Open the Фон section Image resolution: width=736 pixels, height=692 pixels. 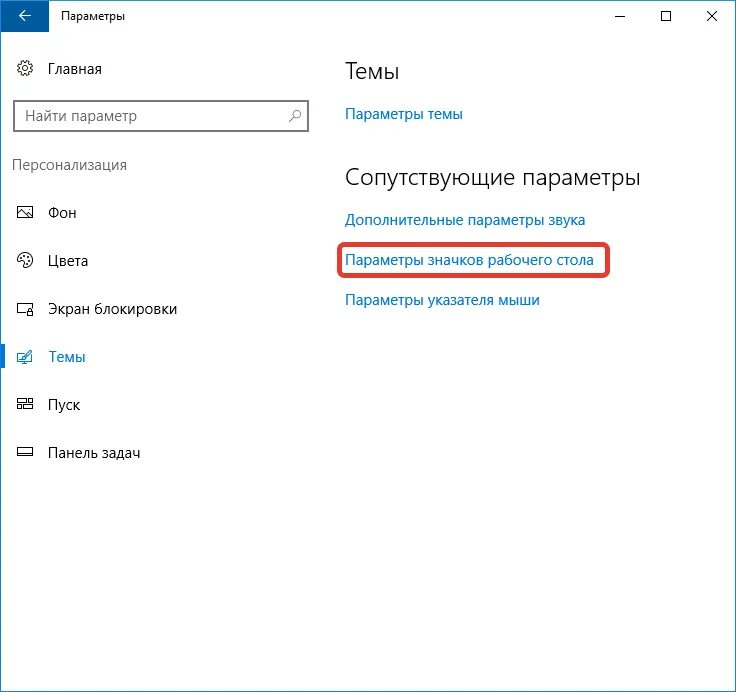click(62, 213)
